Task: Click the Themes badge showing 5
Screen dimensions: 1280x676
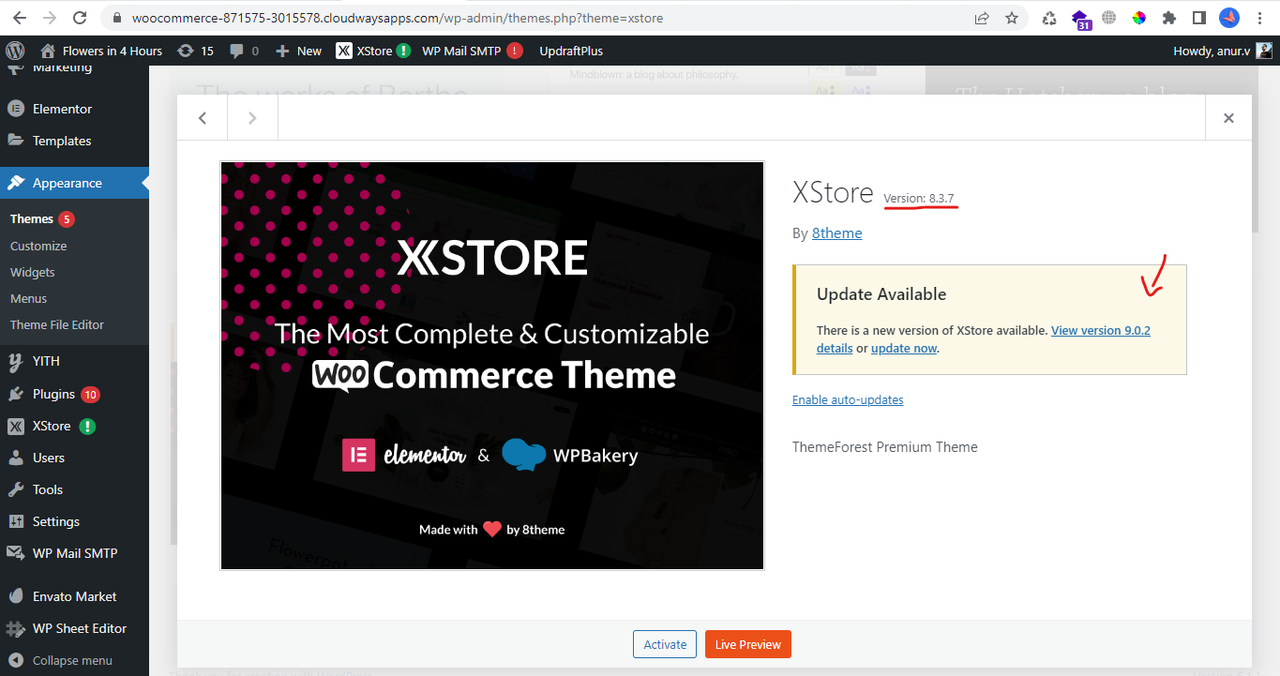Action: (67, 219)
